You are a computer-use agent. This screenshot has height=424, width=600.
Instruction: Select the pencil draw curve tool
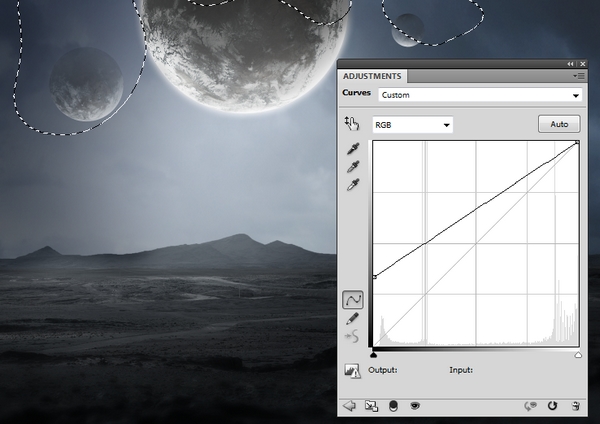tap(353, 318)
